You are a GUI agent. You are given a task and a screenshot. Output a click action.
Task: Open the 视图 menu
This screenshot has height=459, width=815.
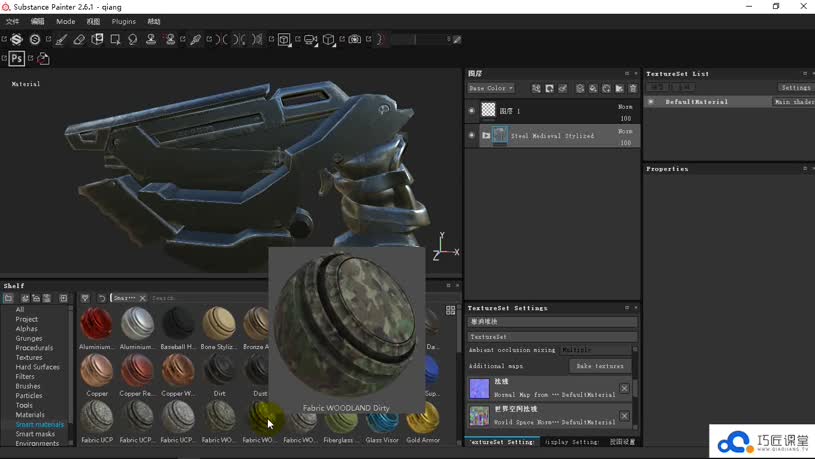(93, 21)
